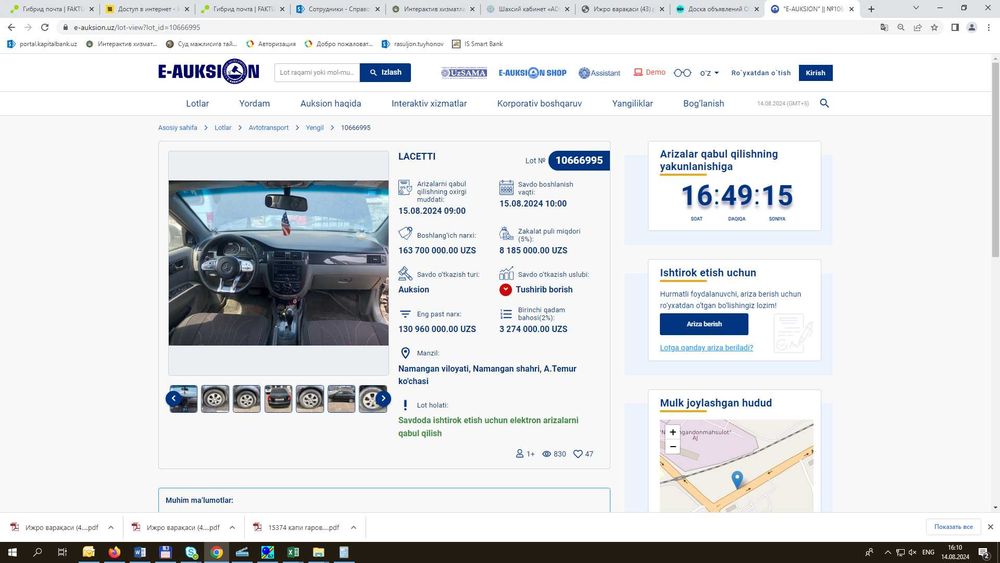Switch to Сотрудники browser tab
Image resolution: width=1000 pixels, height=563 pixels.
[x=338, y=9]
